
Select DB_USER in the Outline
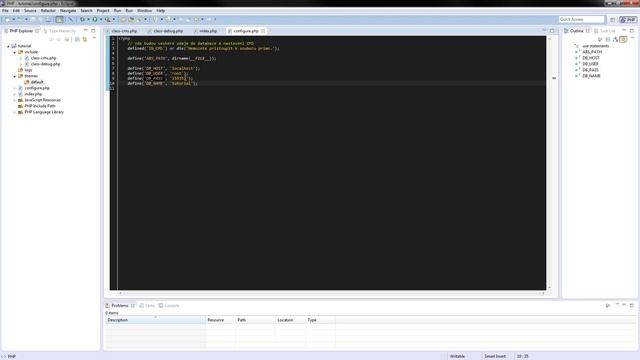(x=590, y=64)
